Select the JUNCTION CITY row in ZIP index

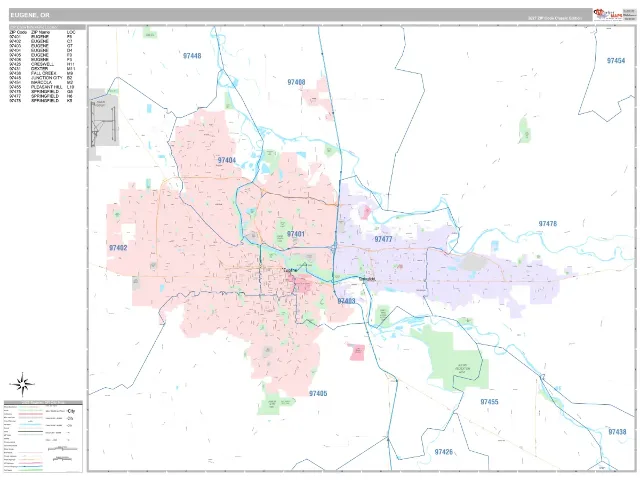(42, 78)
